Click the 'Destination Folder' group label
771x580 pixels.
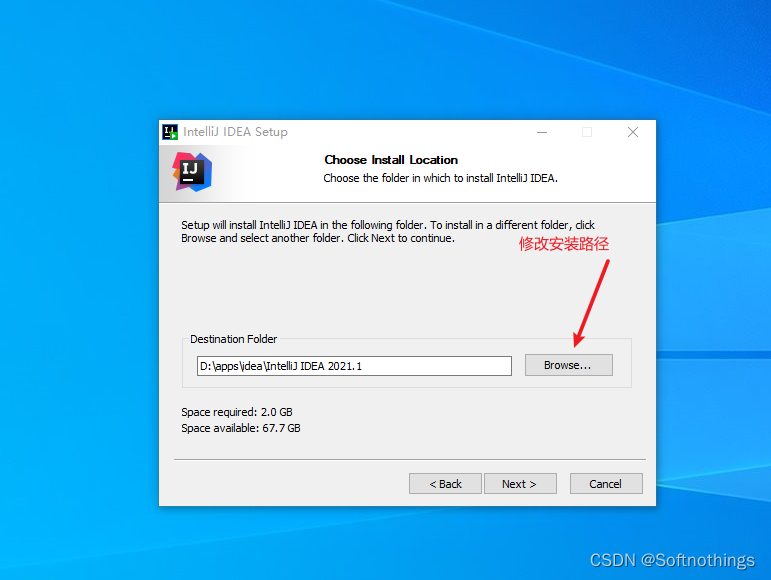(234, 339)
